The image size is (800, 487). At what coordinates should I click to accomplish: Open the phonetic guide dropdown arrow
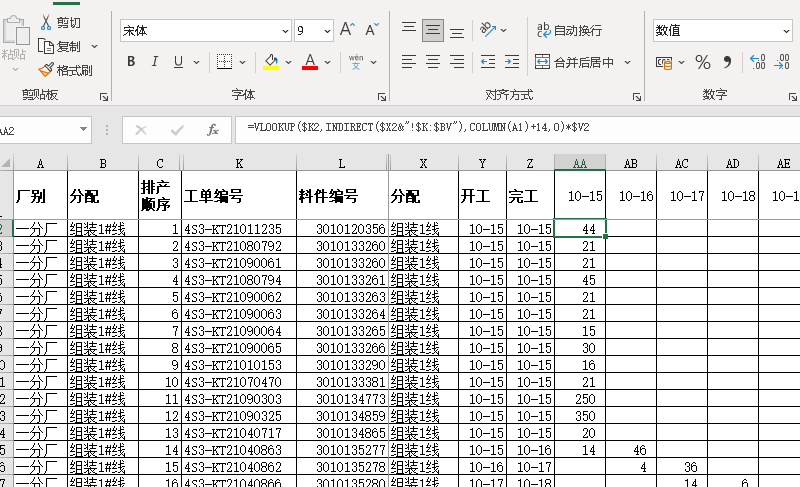click(x=373, y=62)
